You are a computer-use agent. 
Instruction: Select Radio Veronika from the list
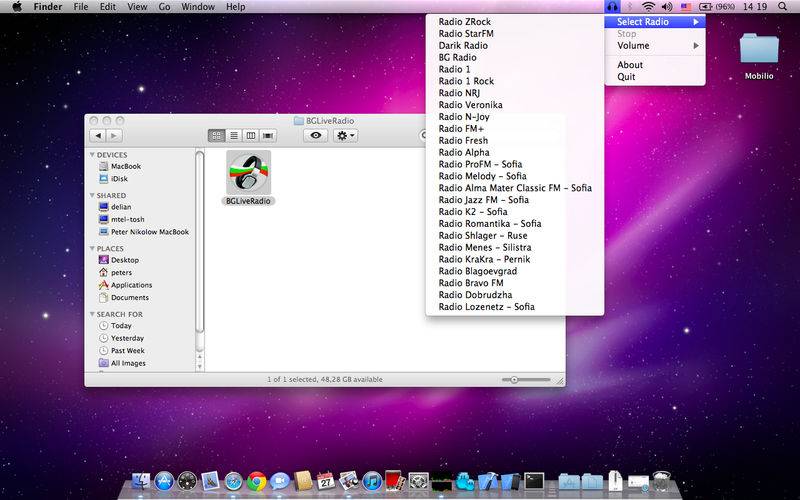tap(515, 105)
